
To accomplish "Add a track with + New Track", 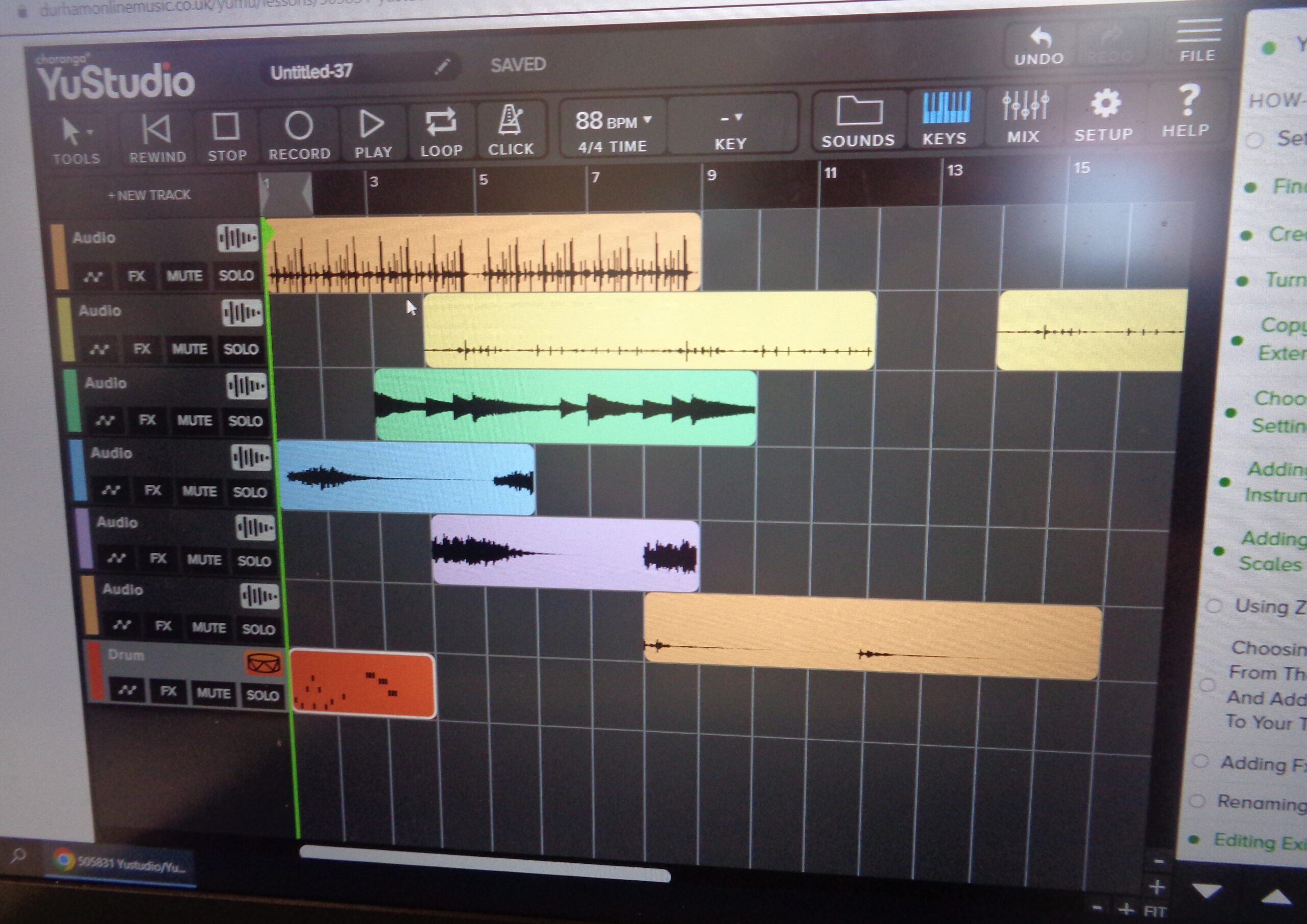I will point(149,196).
